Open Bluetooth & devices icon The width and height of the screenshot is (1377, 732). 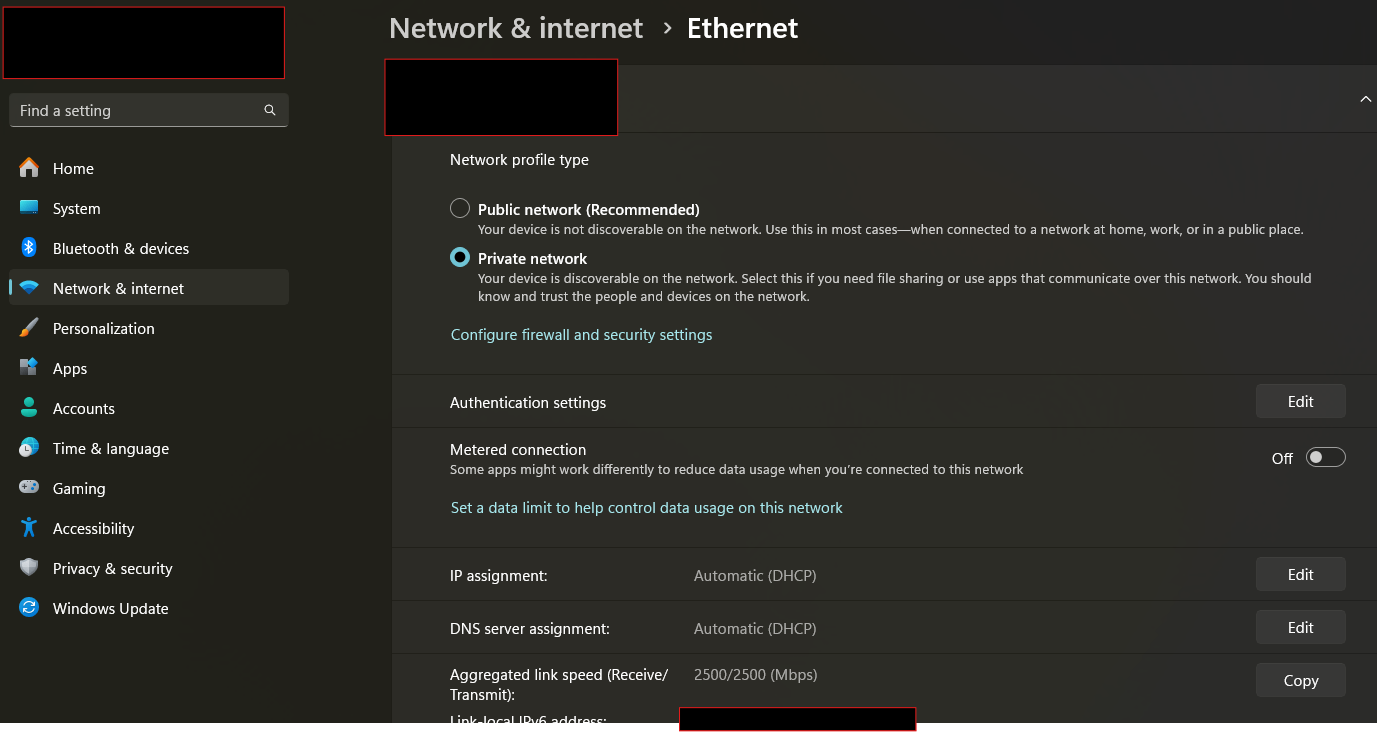[29, 248]
